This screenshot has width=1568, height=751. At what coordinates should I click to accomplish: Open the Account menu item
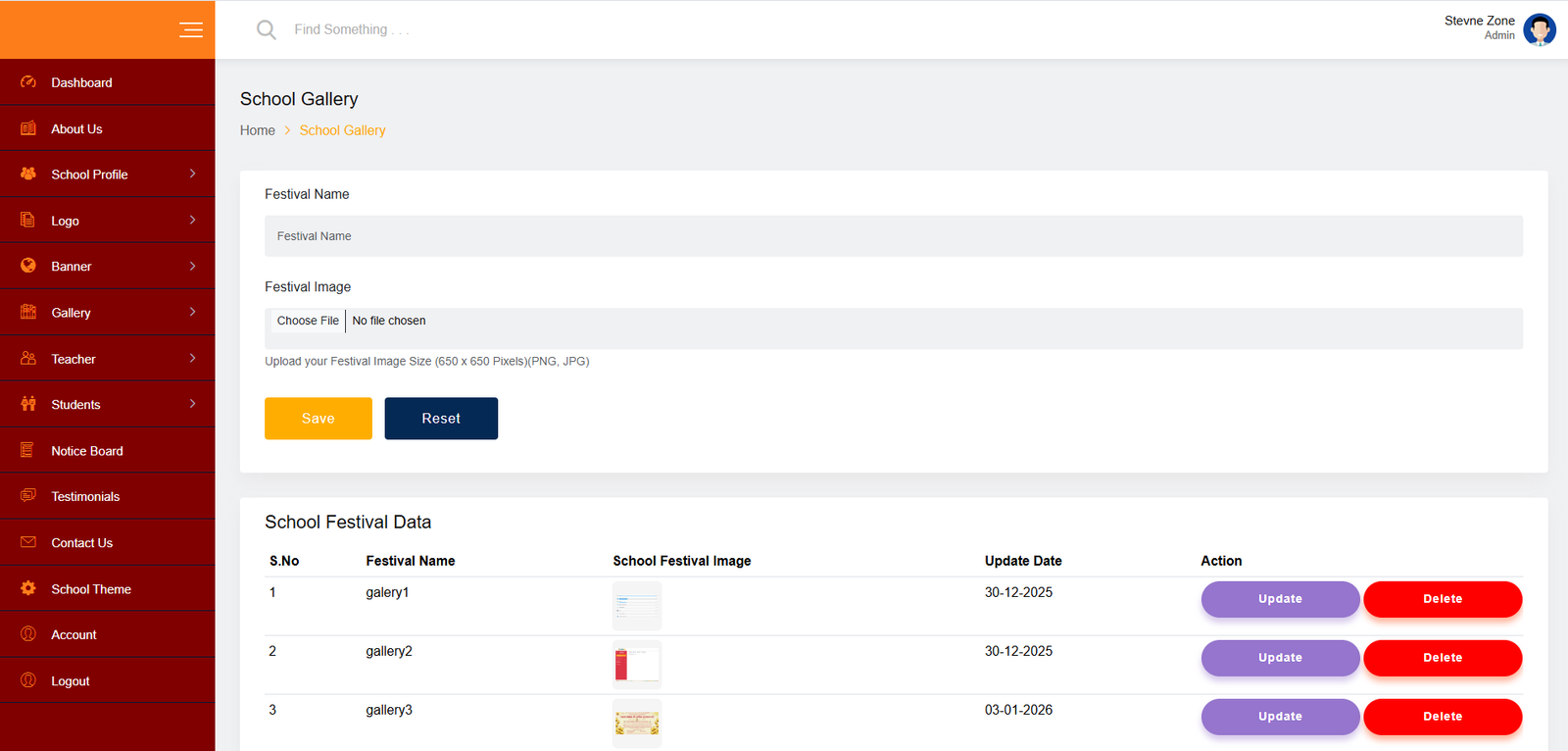click(x=108, y=634)
